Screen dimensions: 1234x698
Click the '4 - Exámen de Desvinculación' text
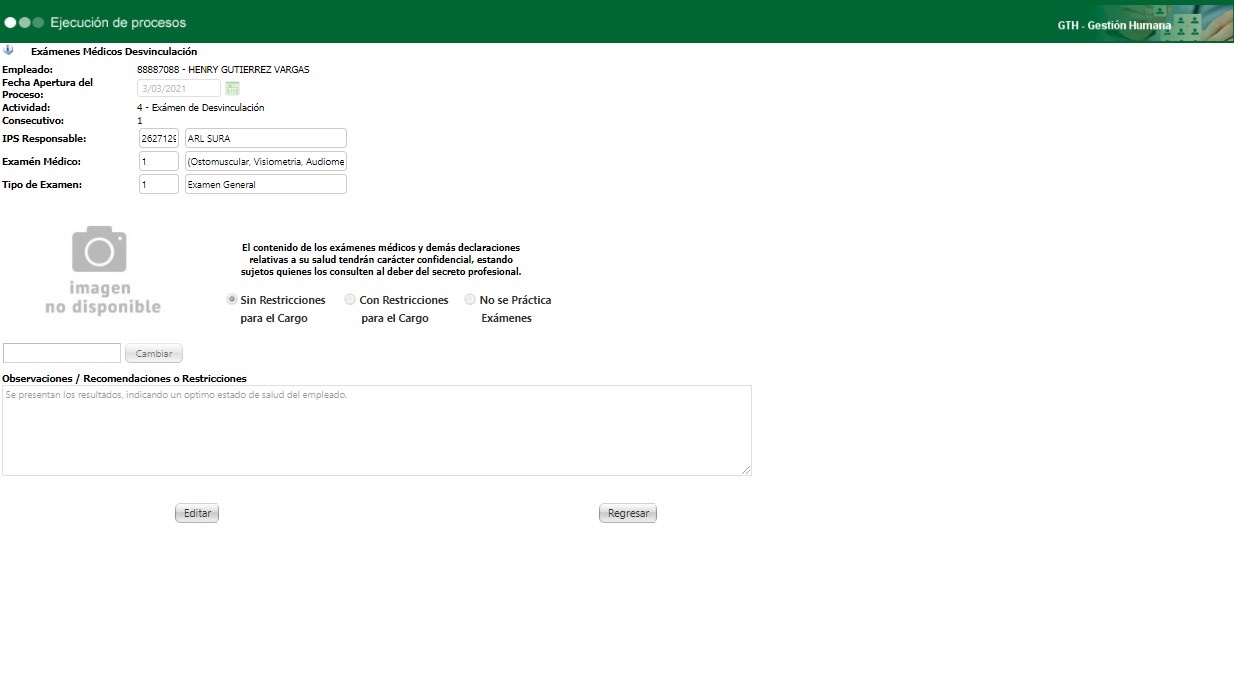point(201,107)
